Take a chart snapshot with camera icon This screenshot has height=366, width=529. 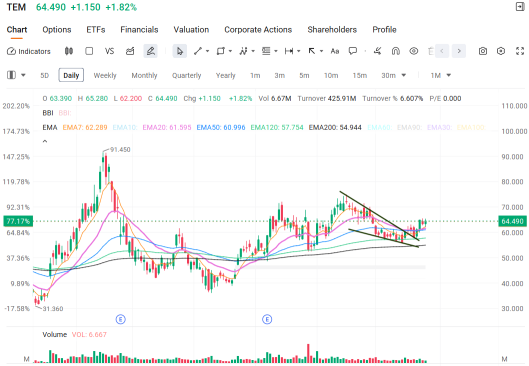[x=483, y=51]
